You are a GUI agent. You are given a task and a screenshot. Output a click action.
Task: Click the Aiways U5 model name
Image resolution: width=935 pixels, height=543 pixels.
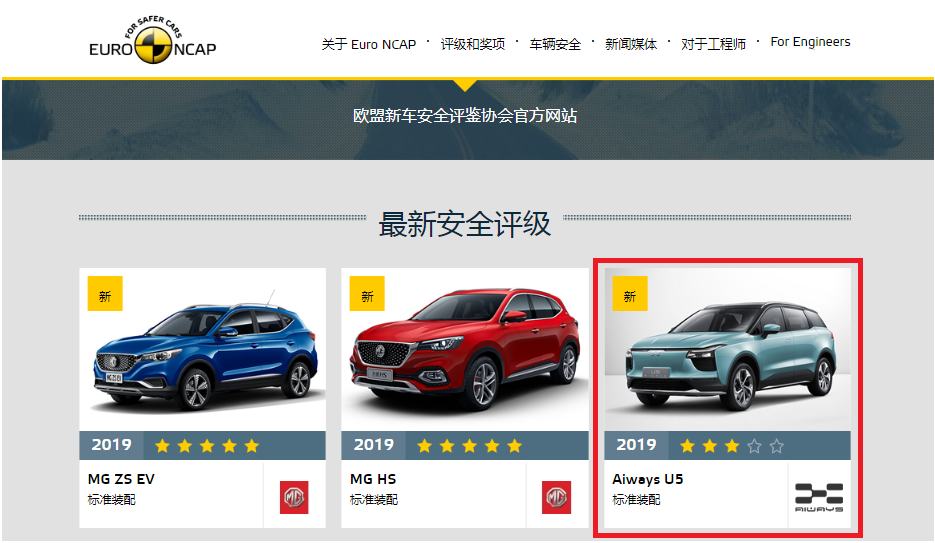click(648, 479)
